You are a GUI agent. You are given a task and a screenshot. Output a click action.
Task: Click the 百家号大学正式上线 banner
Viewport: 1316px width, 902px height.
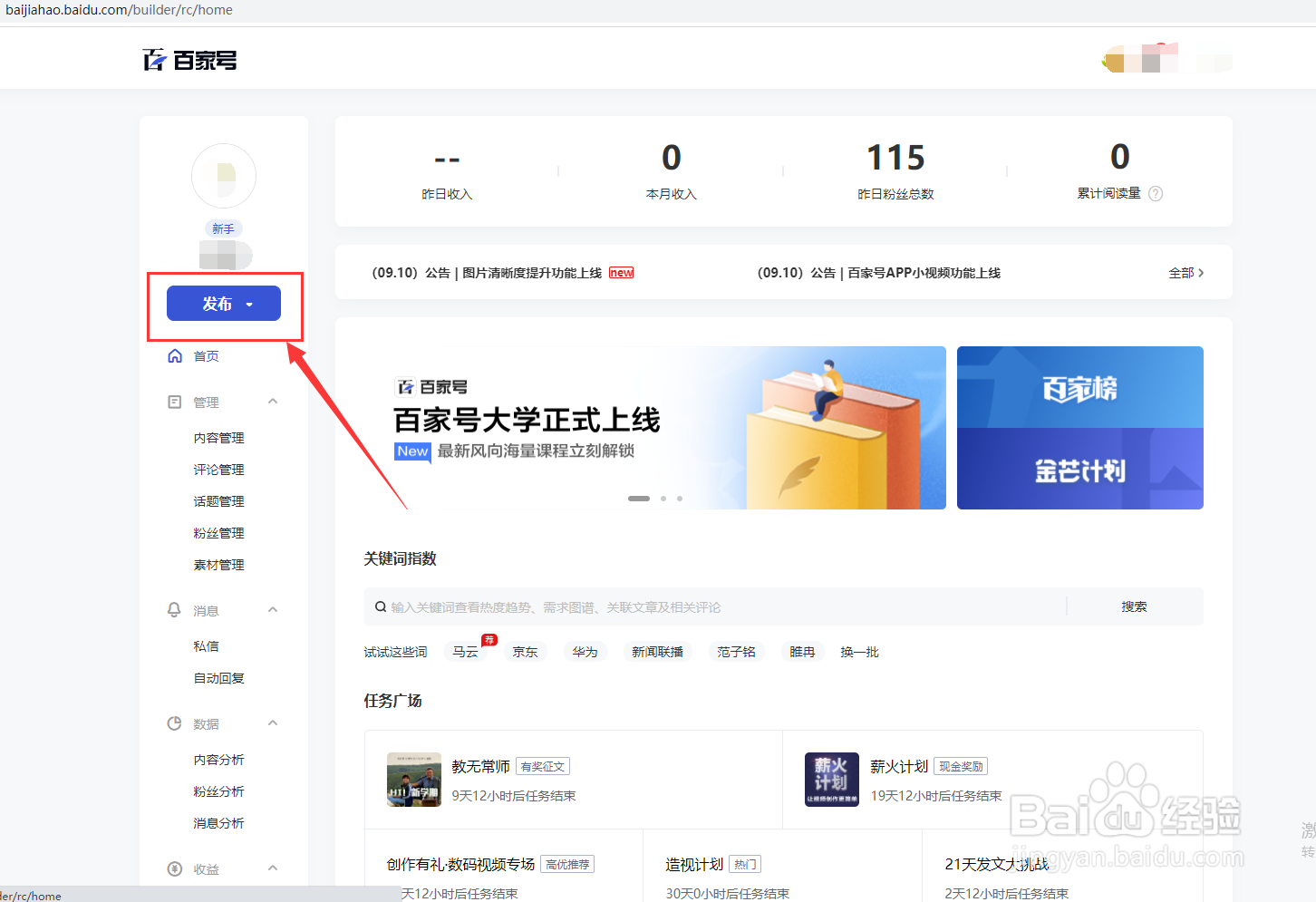[x=654, y=428]
